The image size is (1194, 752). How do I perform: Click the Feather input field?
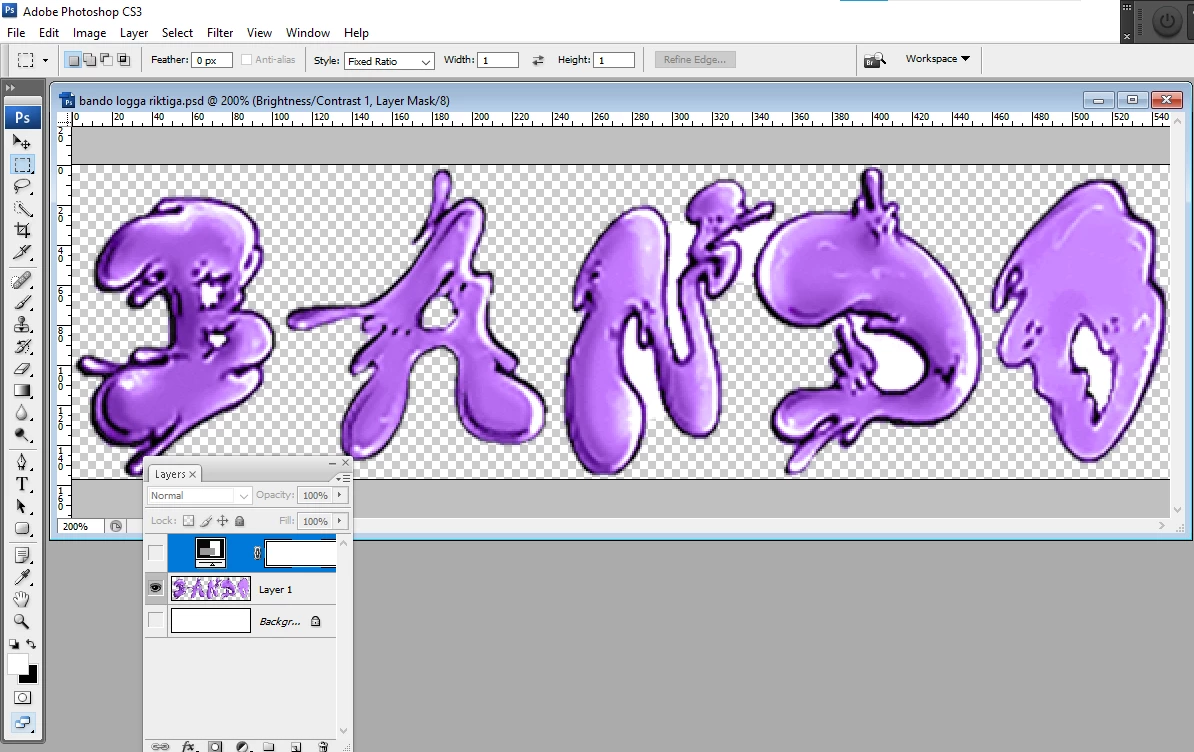[x=212, y=60]
